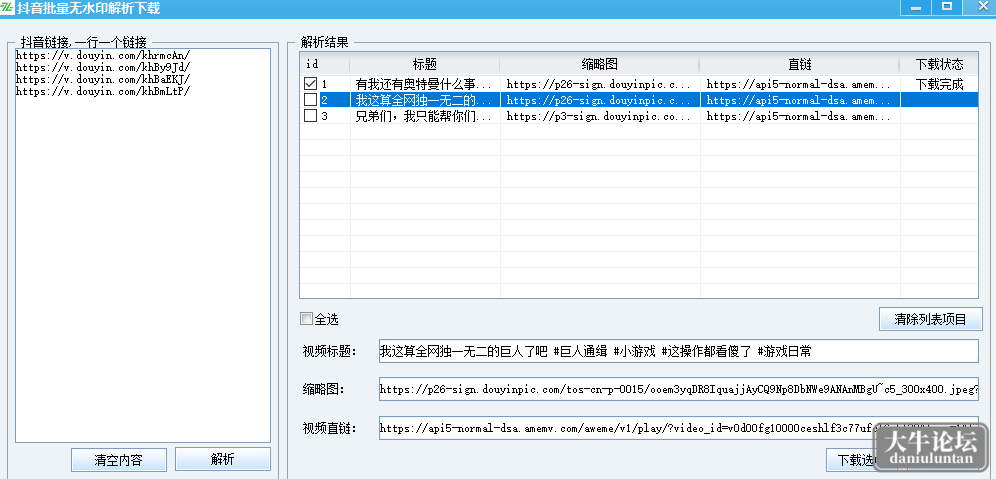Click inside the 视频直链 URL field
Viewport: 996px width, 479px height.
tap(678, 428)
